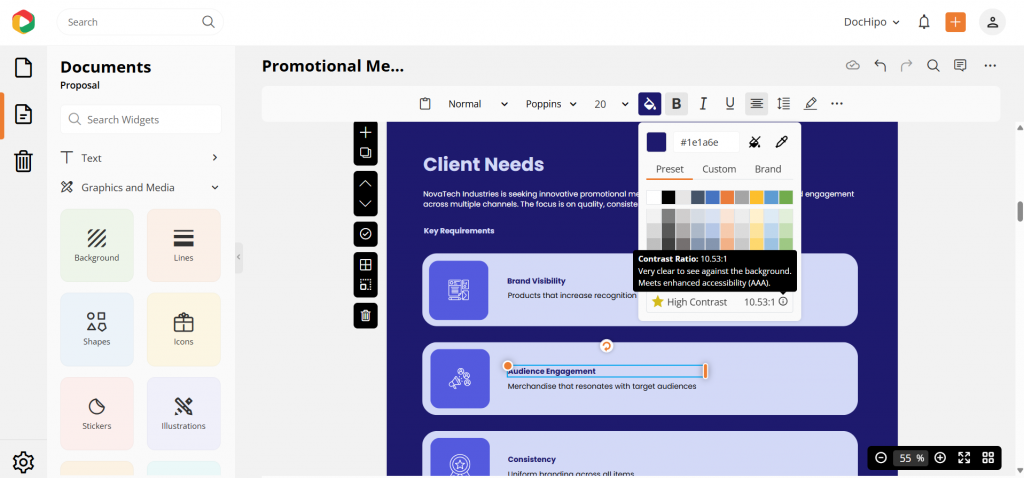
Task: Click the DocHipo logo icon
Action: click(x=23, y=22)
